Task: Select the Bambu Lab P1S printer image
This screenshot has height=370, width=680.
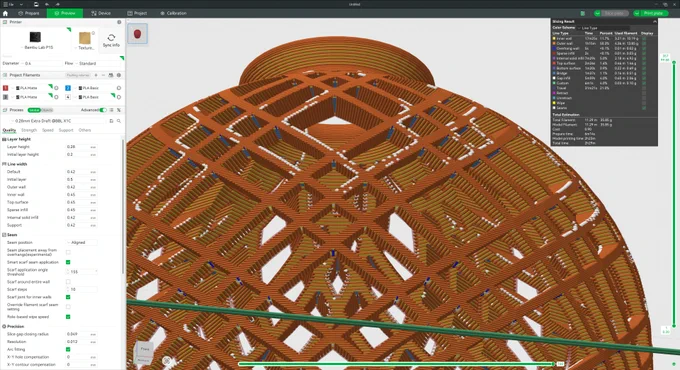Action: click(x=35, y=37)
